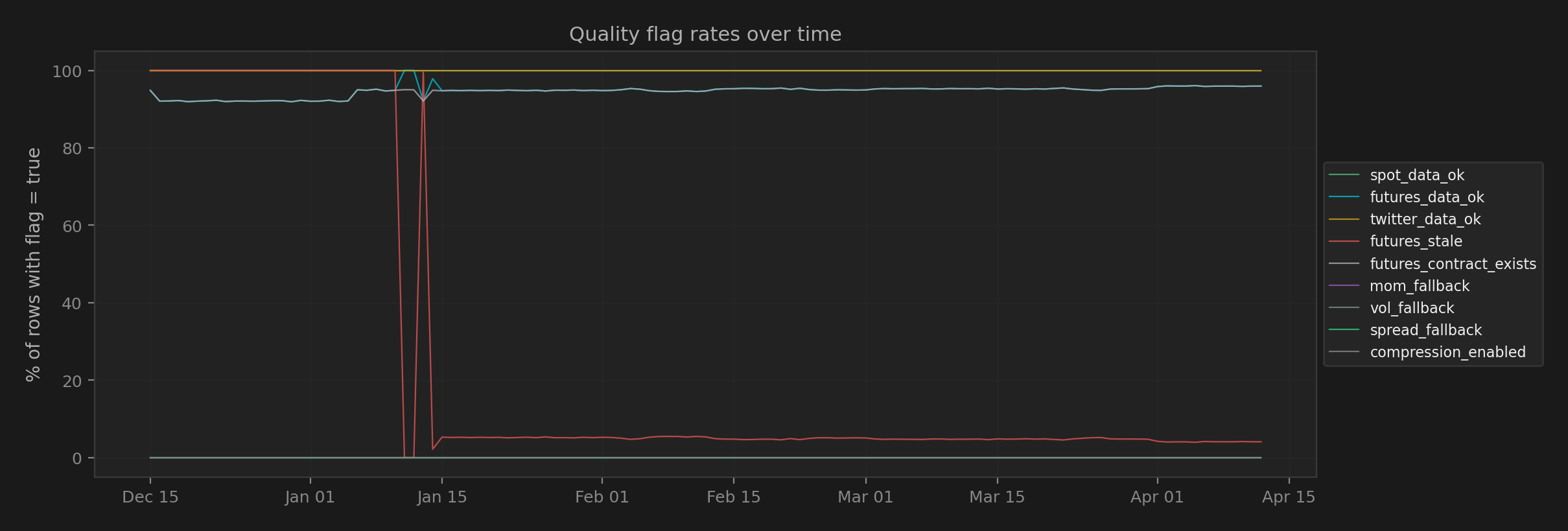
Task: Click the y-axis label '% of rows with flag'
Action: [x=33, y=265]
